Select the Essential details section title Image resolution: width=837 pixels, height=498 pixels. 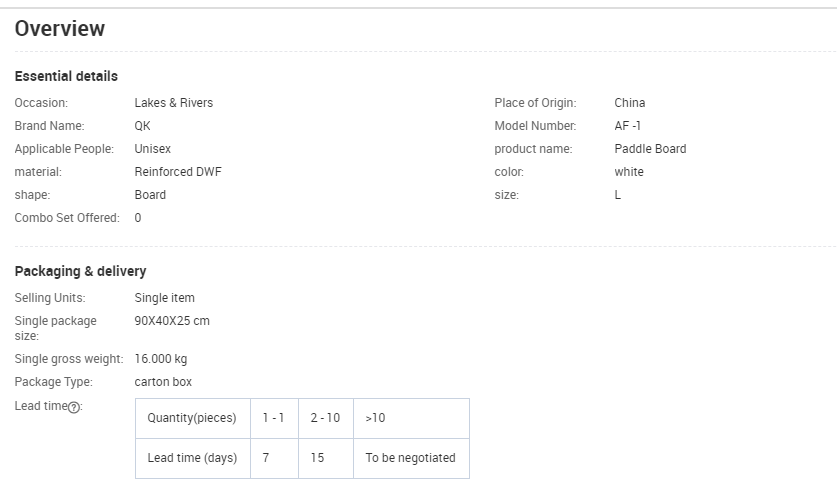click(x=66, y=76)
